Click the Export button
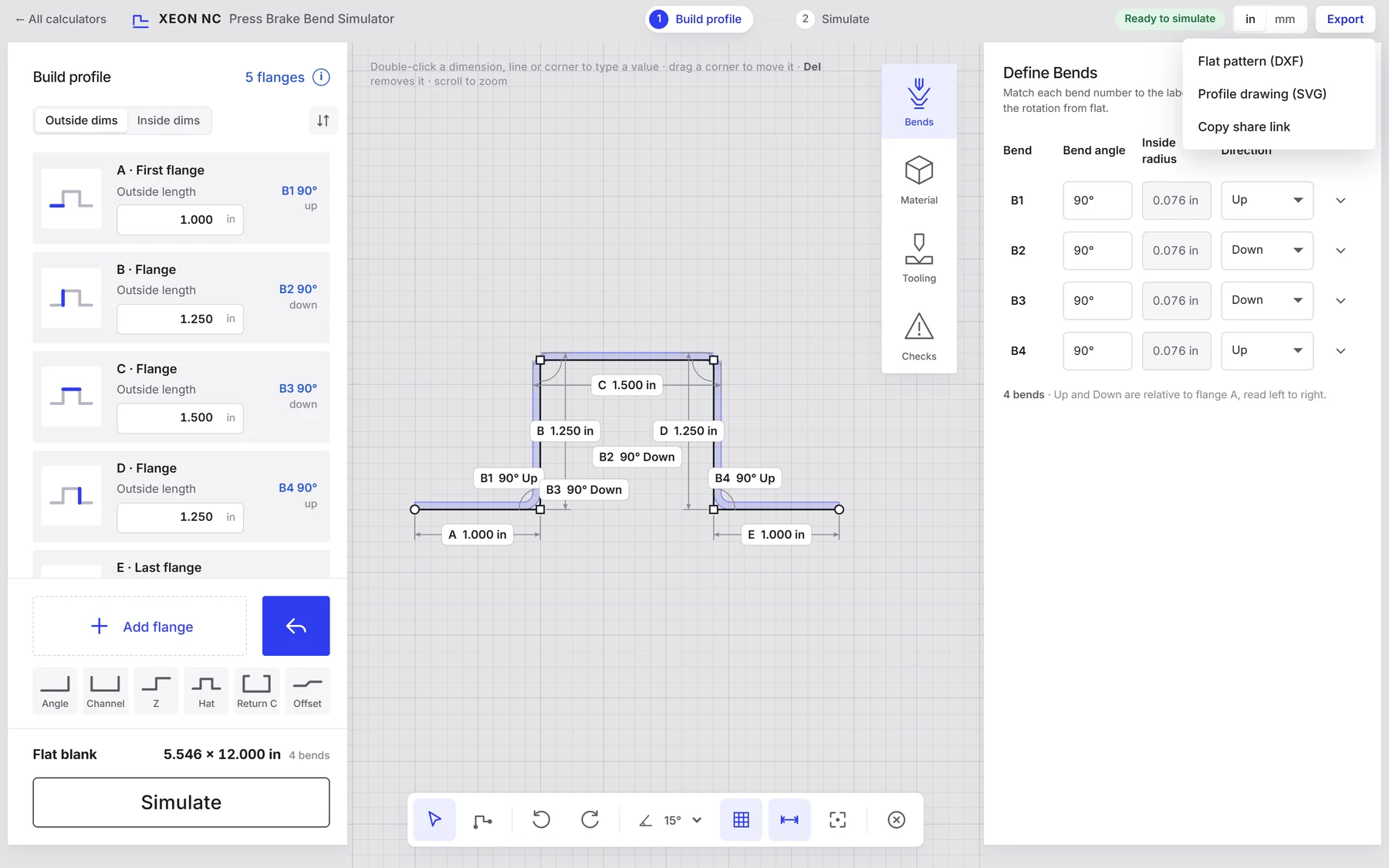This screenshot has height=868, width=1389. (1345, 19)
